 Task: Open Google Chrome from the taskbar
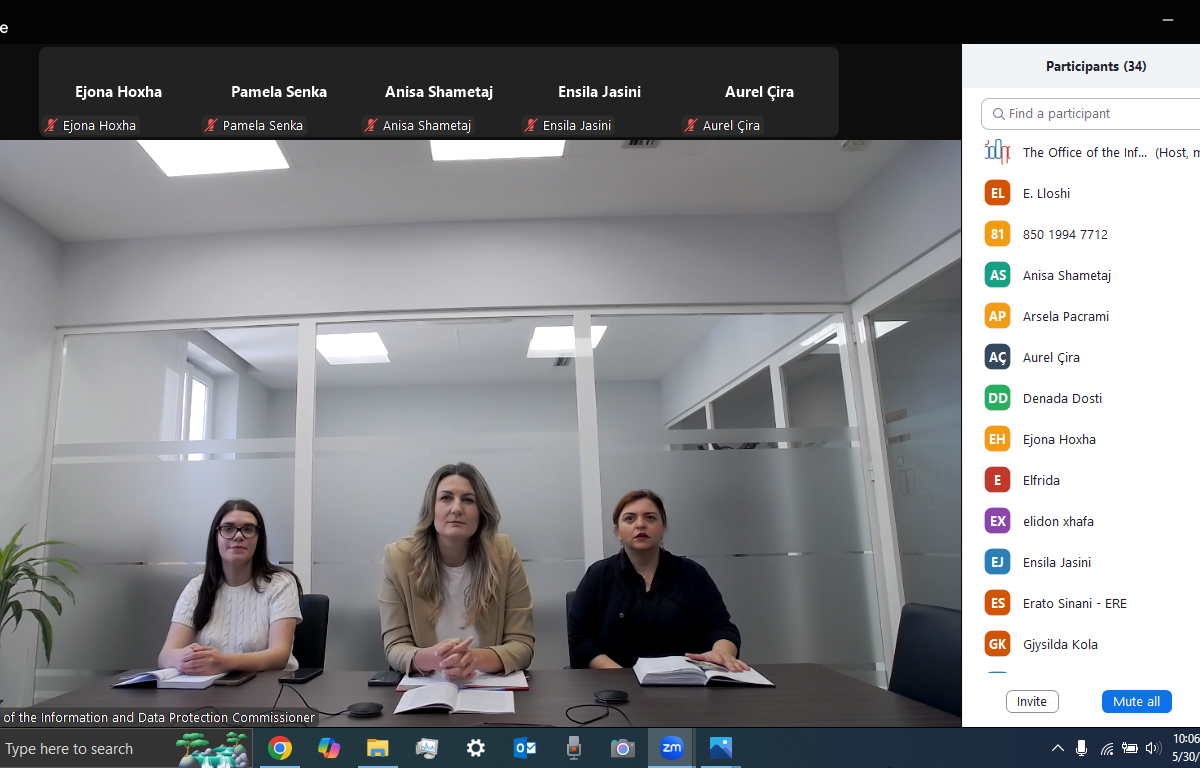pos(280,748)
